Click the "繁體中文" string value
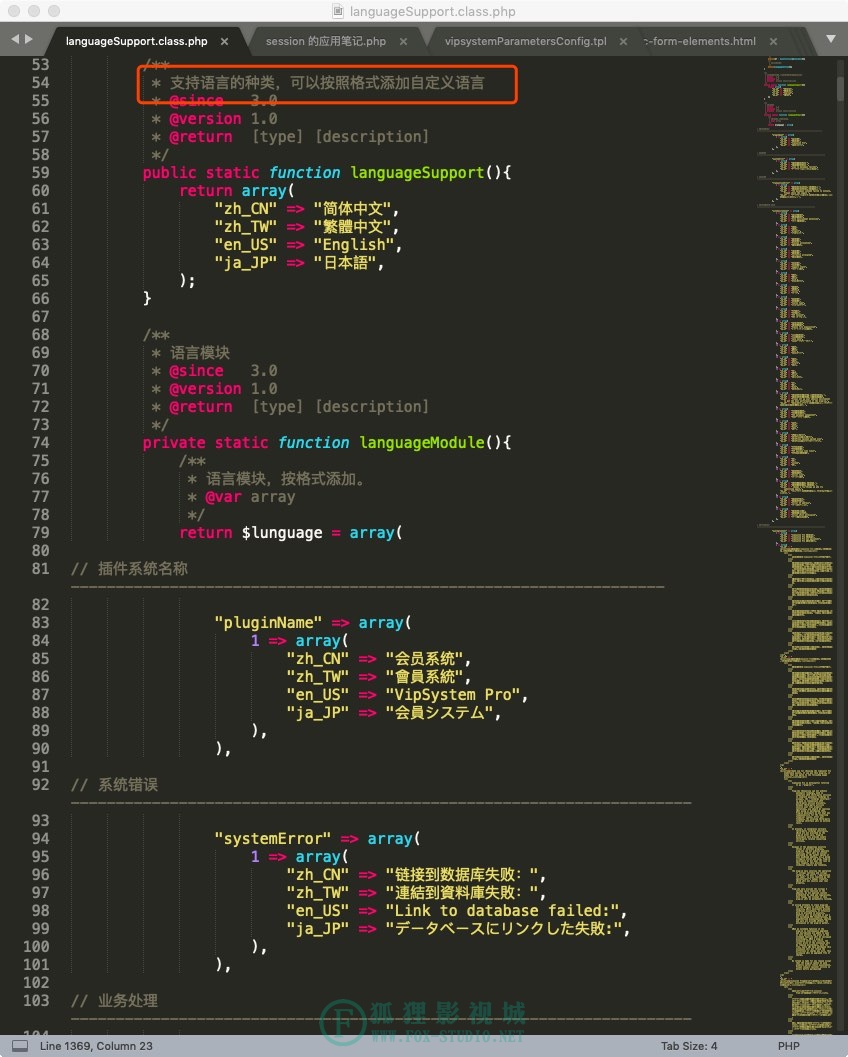This screenshot has width=848, height=1057. point(353,227)
